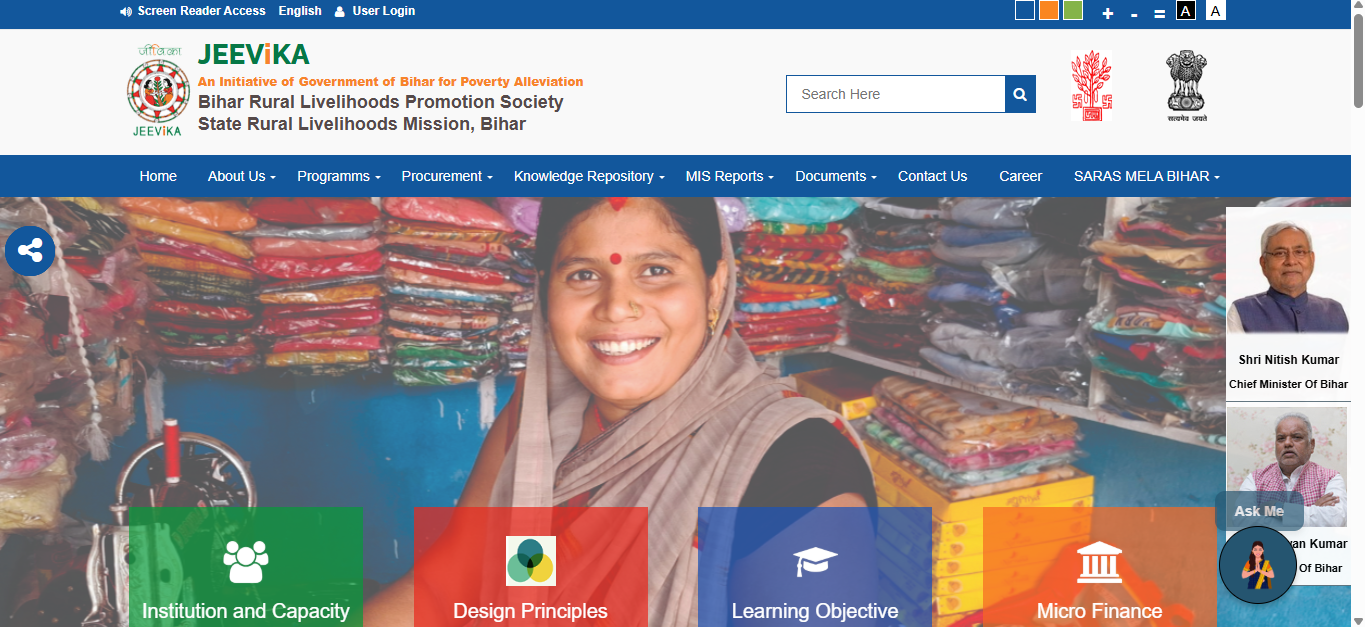The width and height of the screenshot is (1365, 627).
Task: Increase font size with plus sign
Action: coord(1107,13)
